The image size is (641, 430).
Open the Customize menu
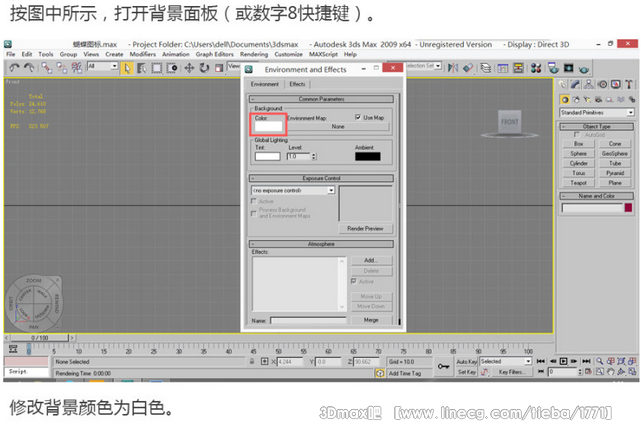[289, 54]
